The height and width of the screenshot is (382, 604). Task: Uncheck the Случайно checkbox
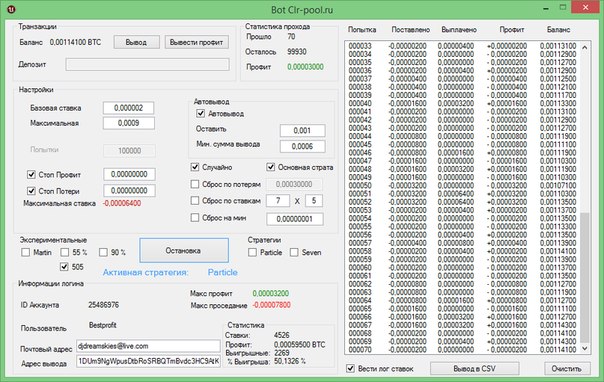click(x=195, y=167)
